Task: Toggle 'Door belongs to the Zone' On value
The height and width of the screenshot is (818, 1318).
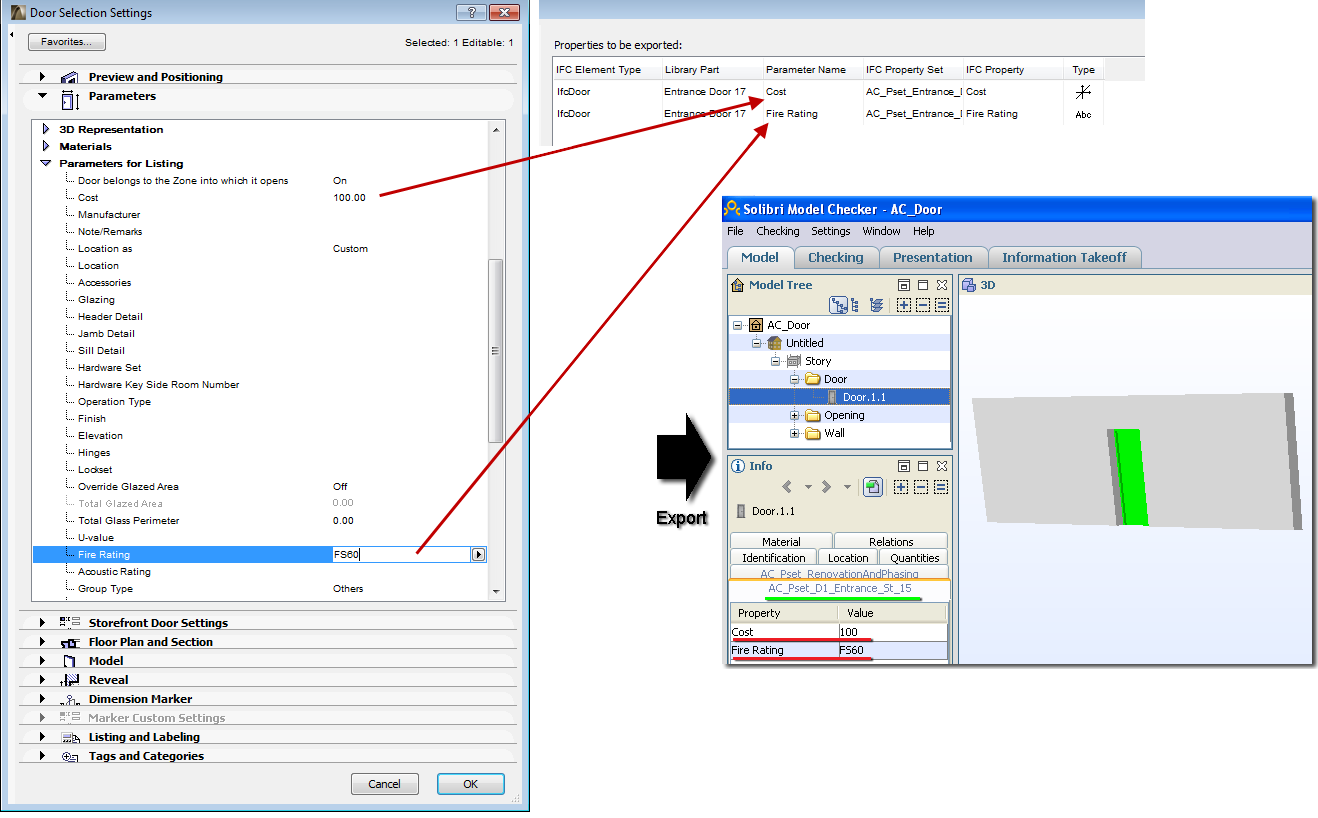Action: pyautogui.click(x=340, y=181)
